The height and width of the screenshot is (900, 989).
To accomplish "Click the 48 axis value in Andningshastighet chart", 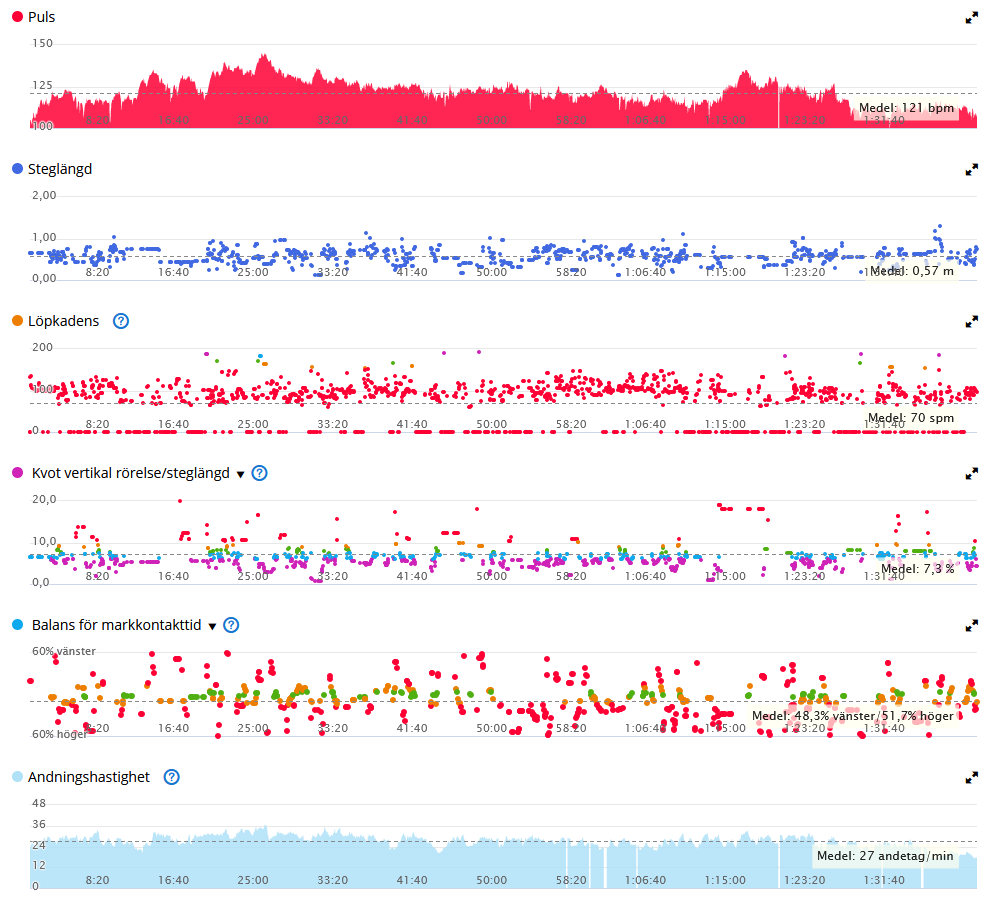I will click(x=39, y=804).
